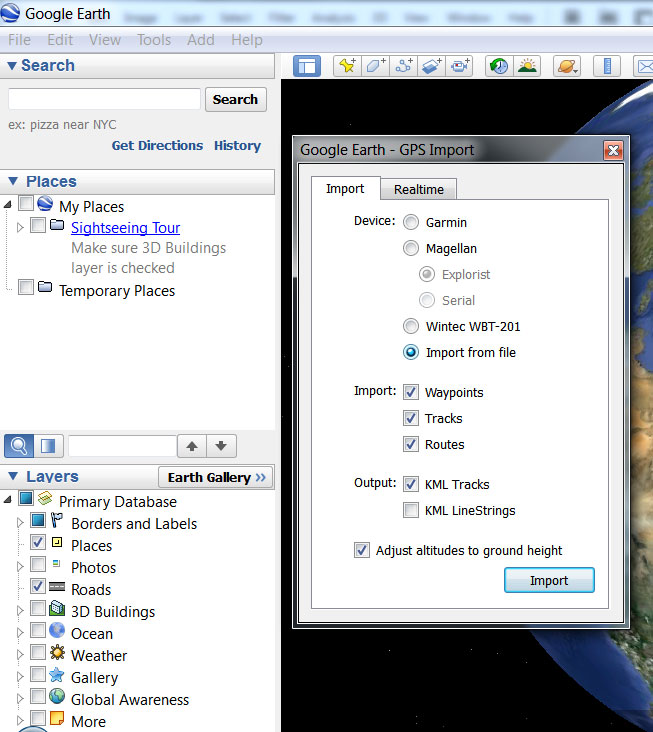Expand the Weather layer
This screenshot has width=653, height=732.
coord(20,655)
